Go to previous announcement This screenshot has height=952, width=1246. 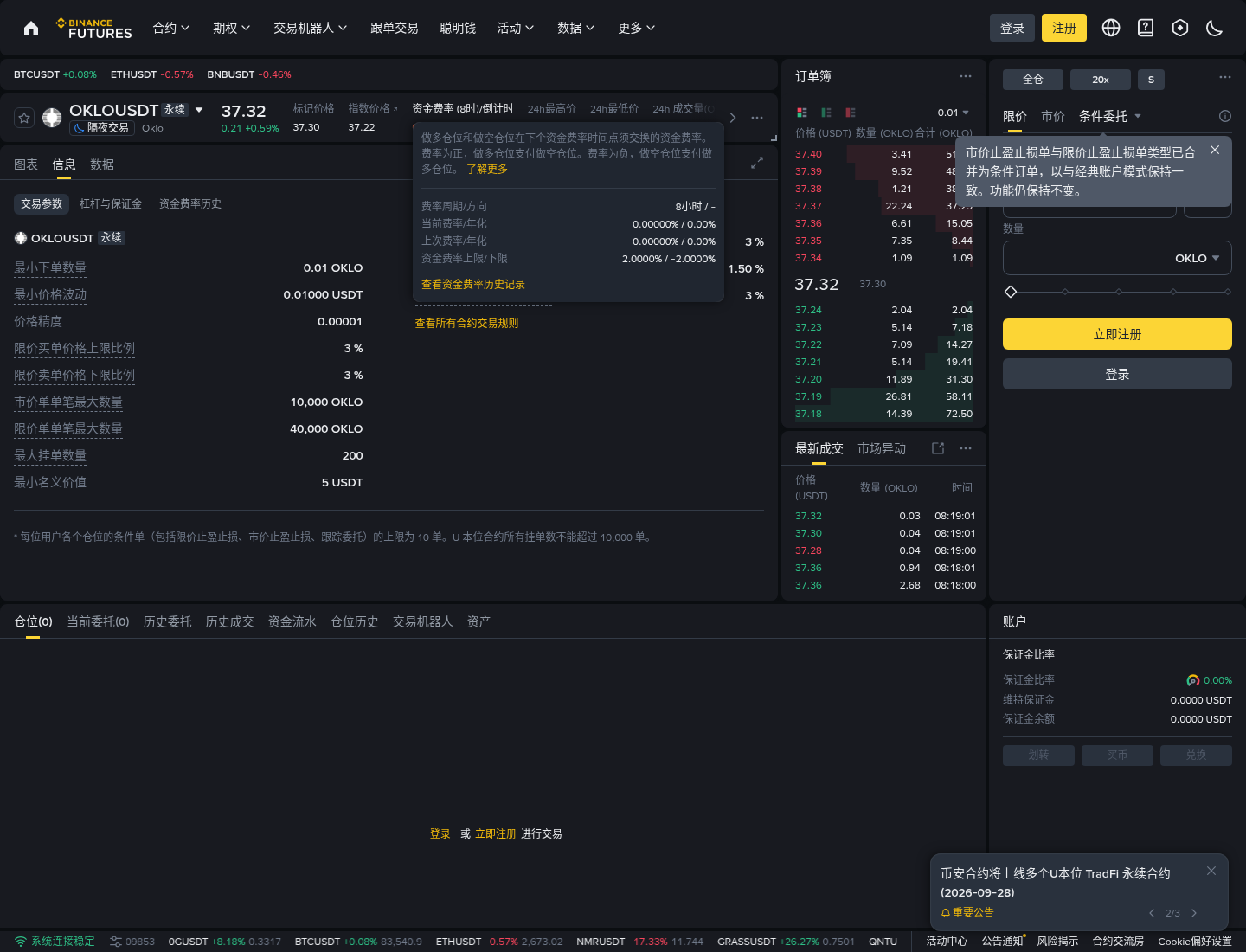coord(1152,913)
